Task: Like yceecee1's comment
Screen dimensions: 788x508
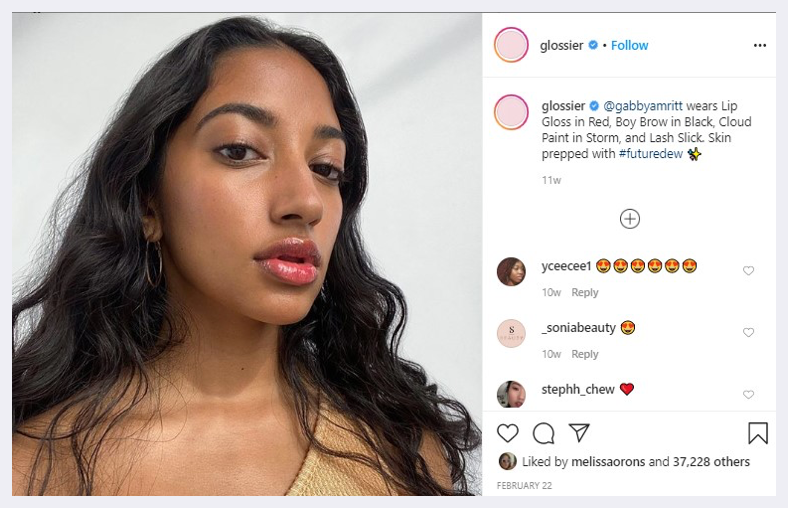Action: coord(748,271)
